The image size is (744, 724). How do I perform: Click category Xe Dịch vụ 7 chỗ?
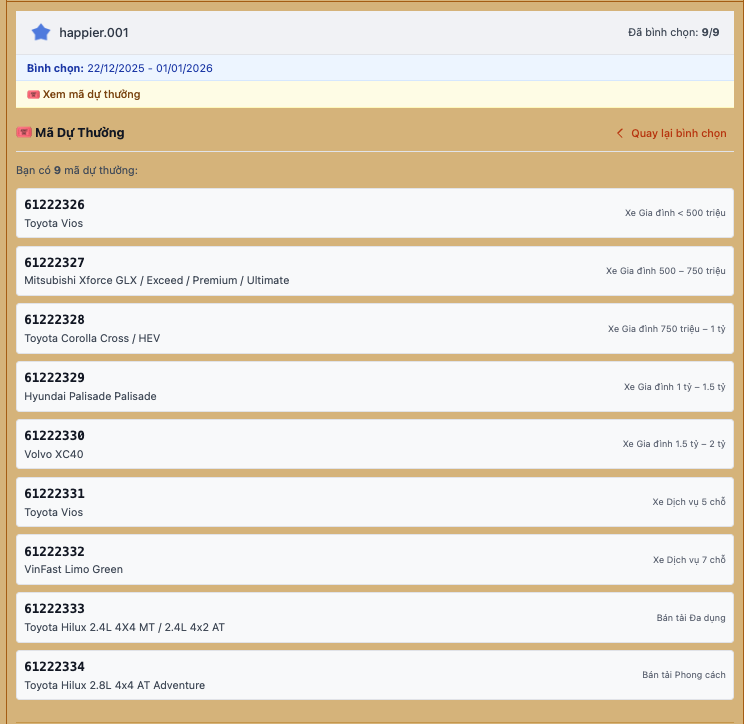click(x=689, y=560)
